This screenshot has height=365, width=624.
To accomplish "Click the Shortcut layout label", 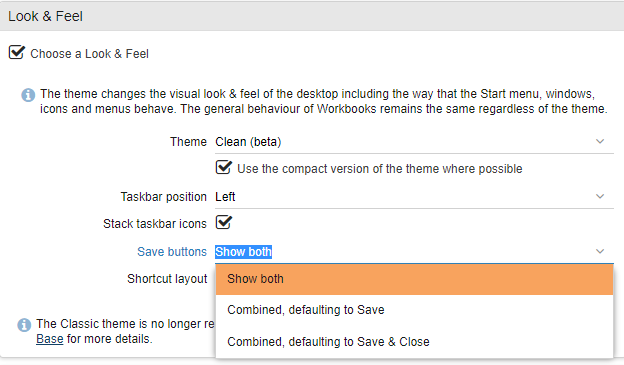I will [167, 279].
